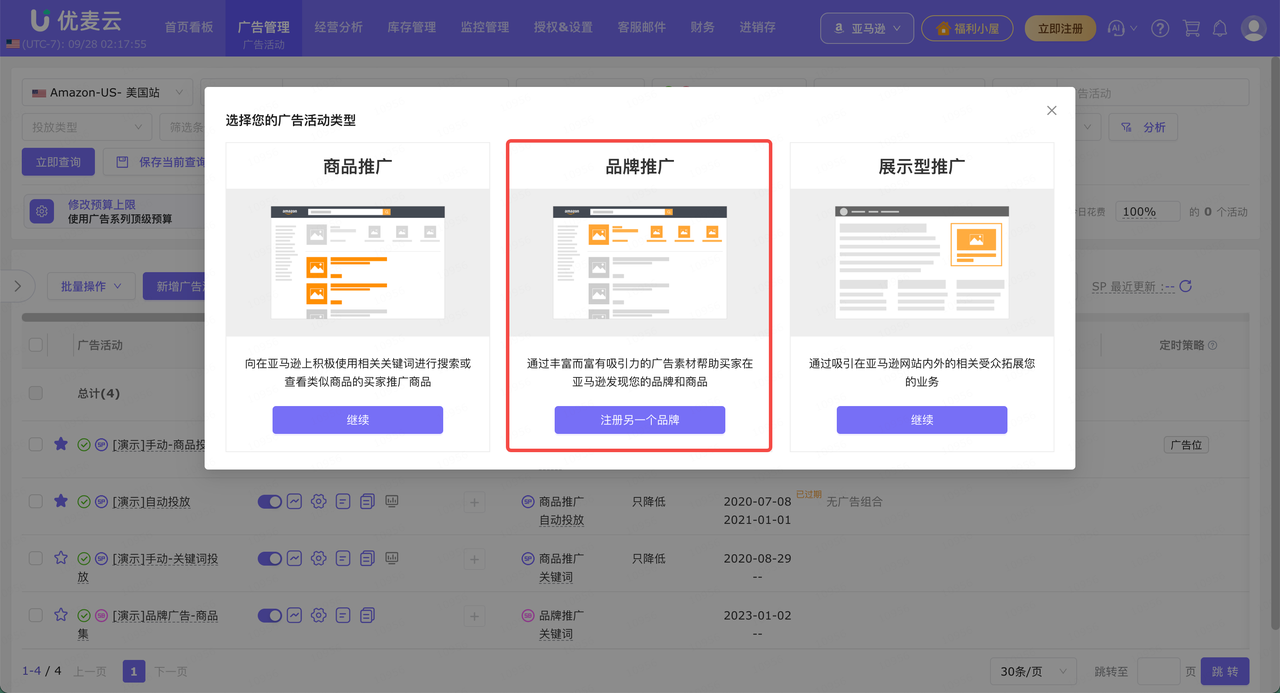The width and height of the screenshot is (1280, 693).
Task: Check the [演示]手动-商品投放 row checkbox
Action: coord(36,444)
